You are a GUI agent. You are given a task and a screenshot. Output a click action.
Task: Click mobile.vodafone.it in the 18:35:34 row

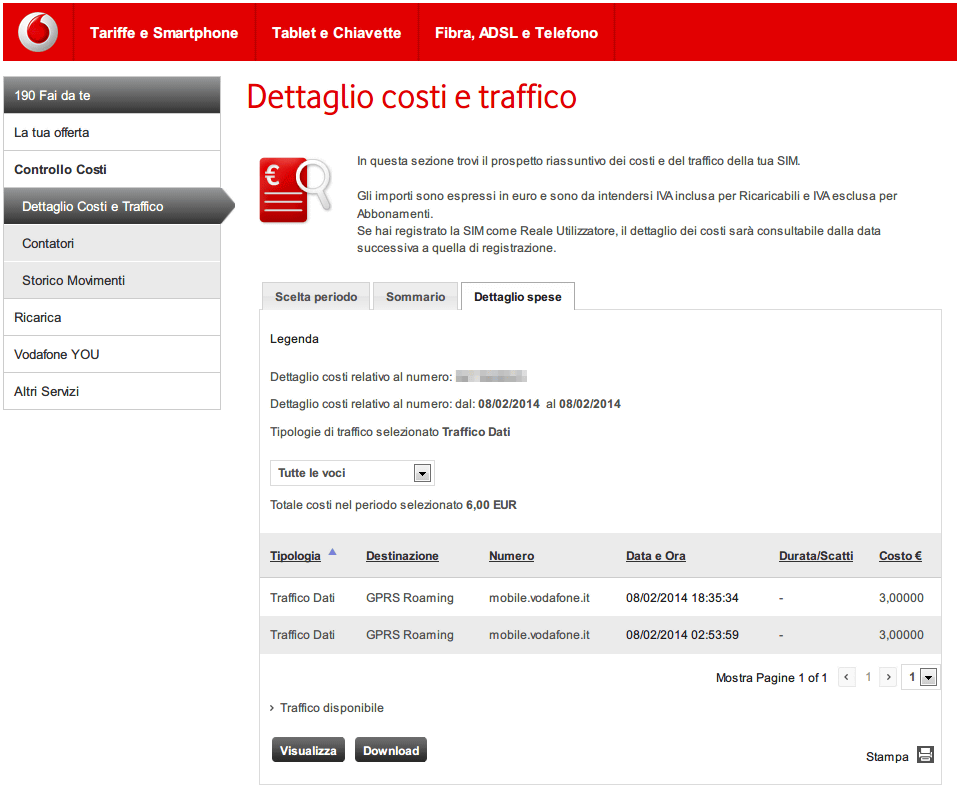(x=539, y=598)
